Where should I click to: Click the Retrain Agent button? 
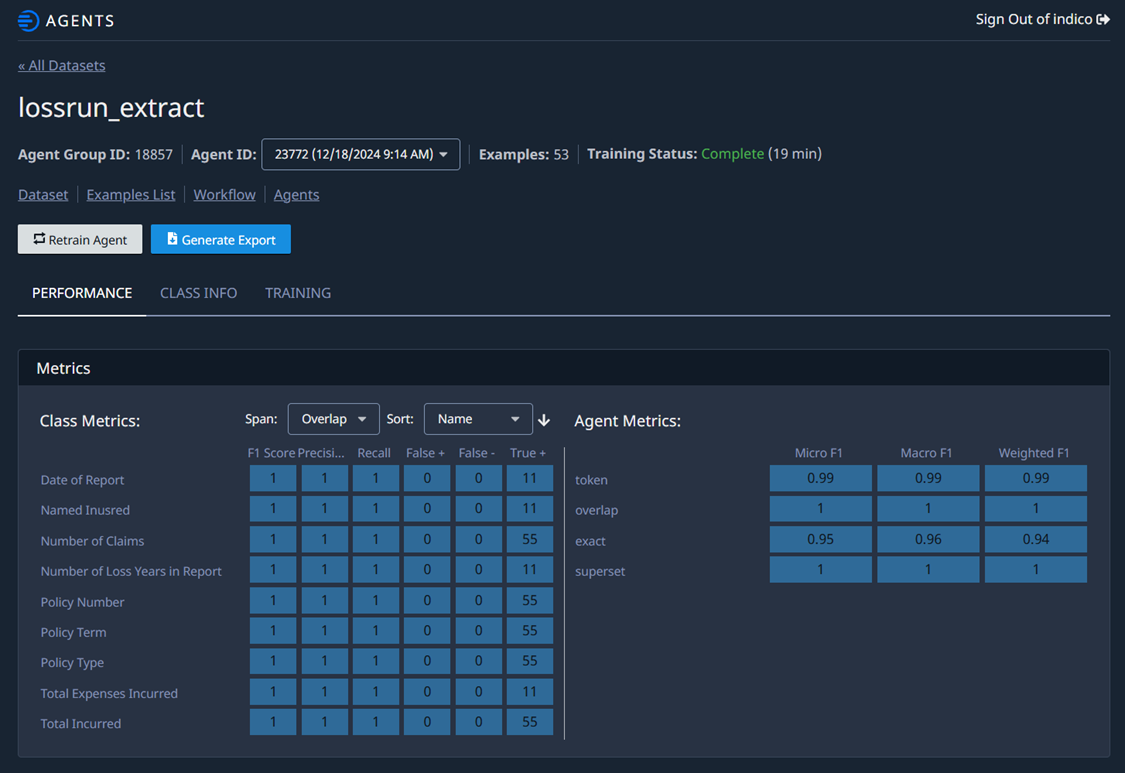click(80, 239)
